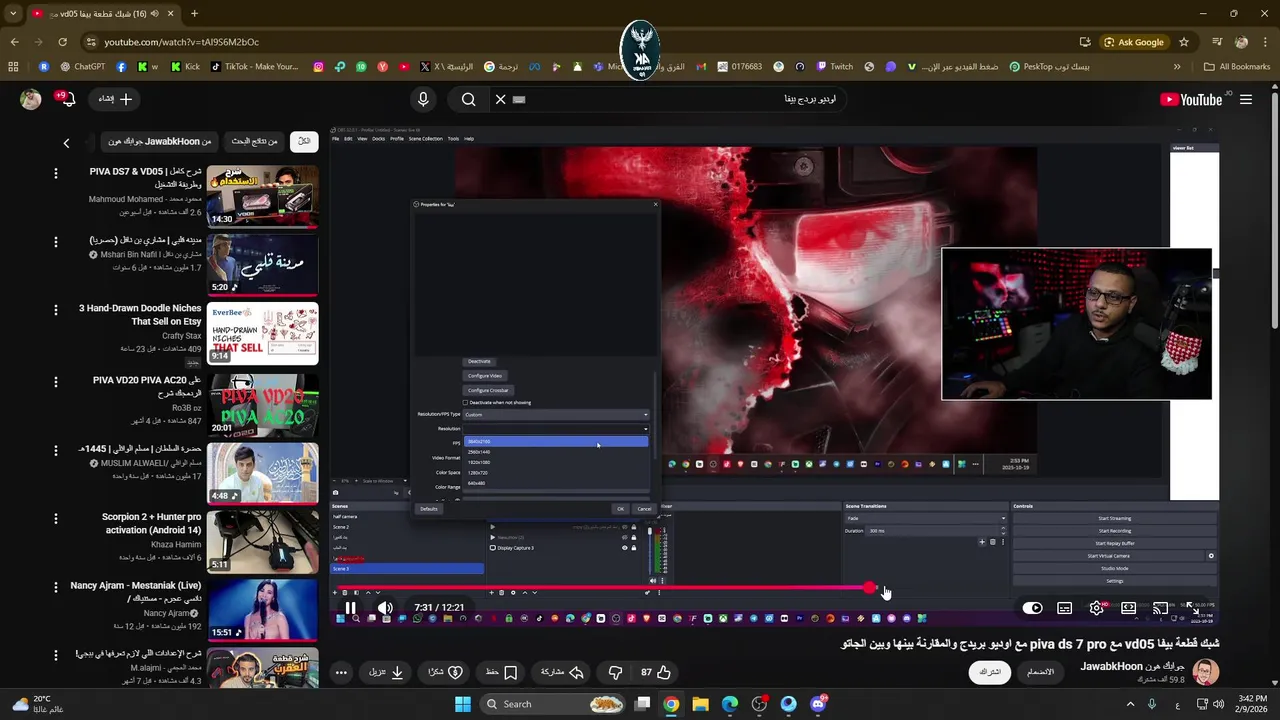Open Microsoft Edge from the taskbar
Image resolution: width=1280 pixels, height=720 pixels.
click(x=730, y=704)
